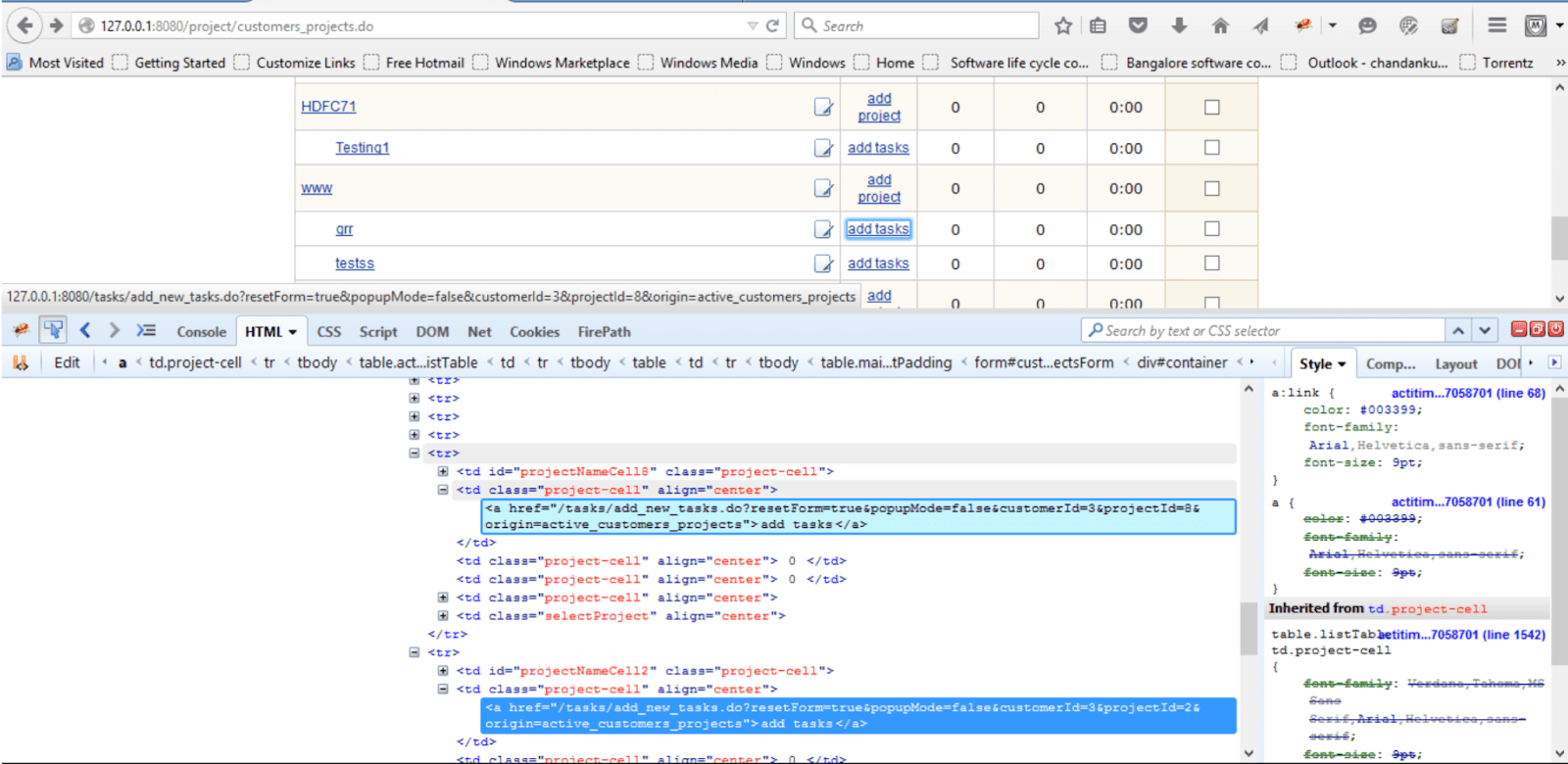Open the Downloads arrow icon
Screen dimensions: 1568x764
point(1179,26)
